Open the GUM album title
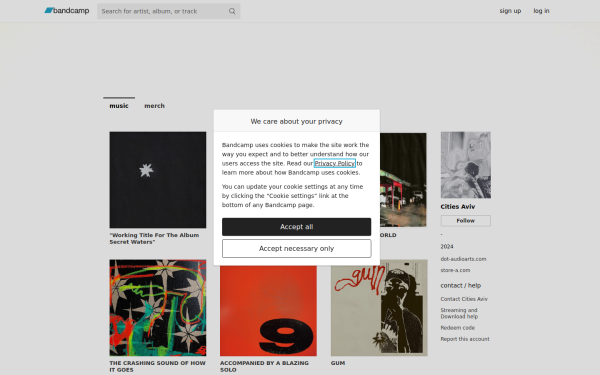The image size is (600, 375). 338,363
